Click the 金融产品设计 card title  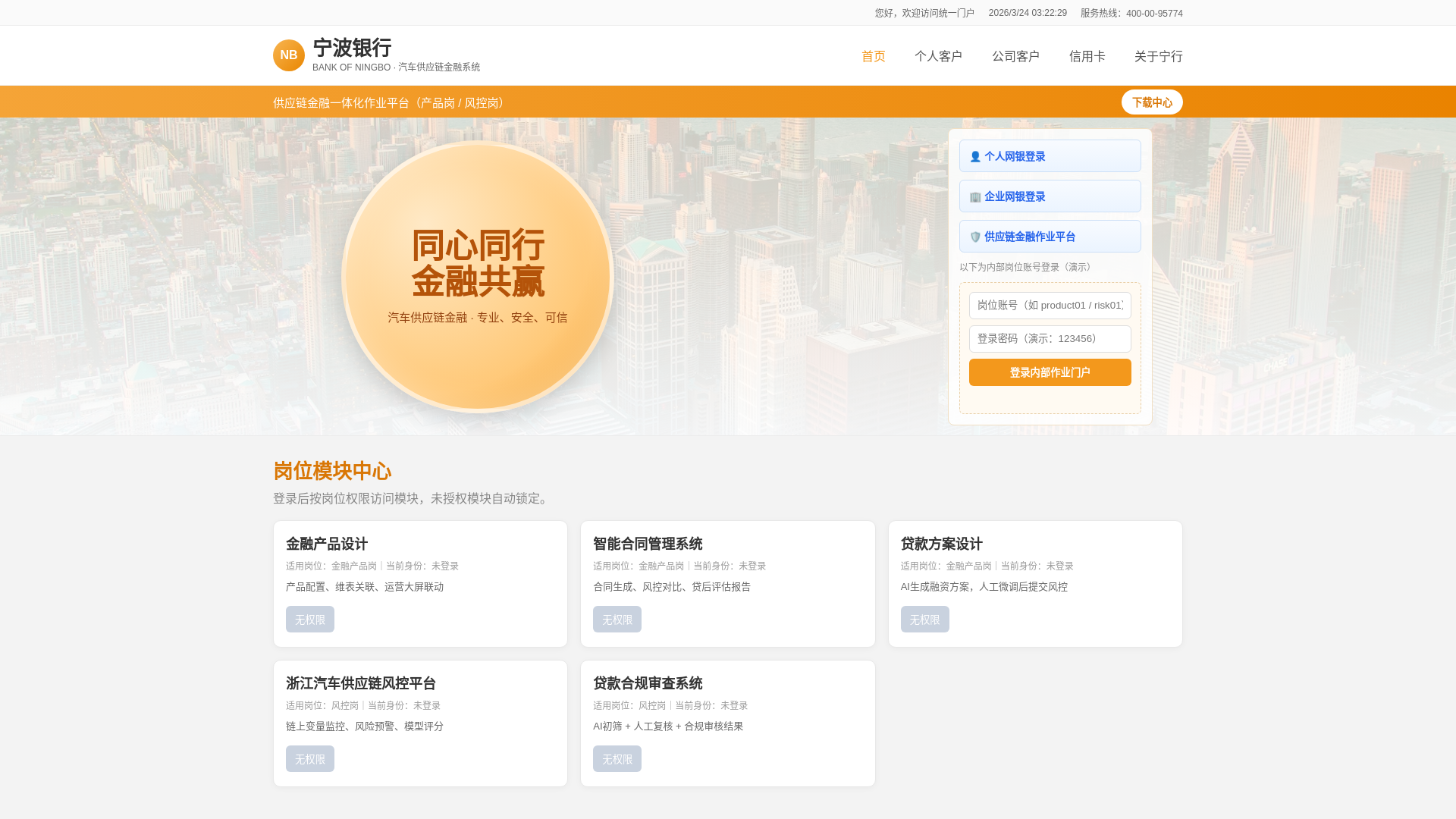[x=327, y=544]
